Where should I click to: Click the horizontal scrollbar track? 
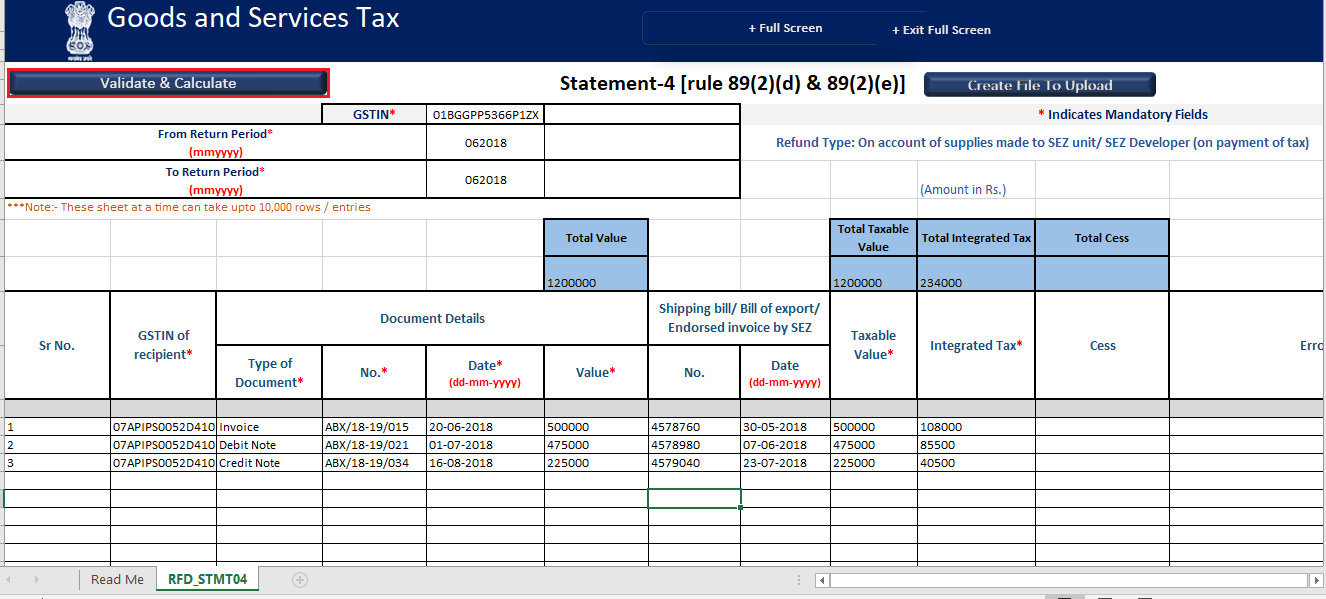1070,579
